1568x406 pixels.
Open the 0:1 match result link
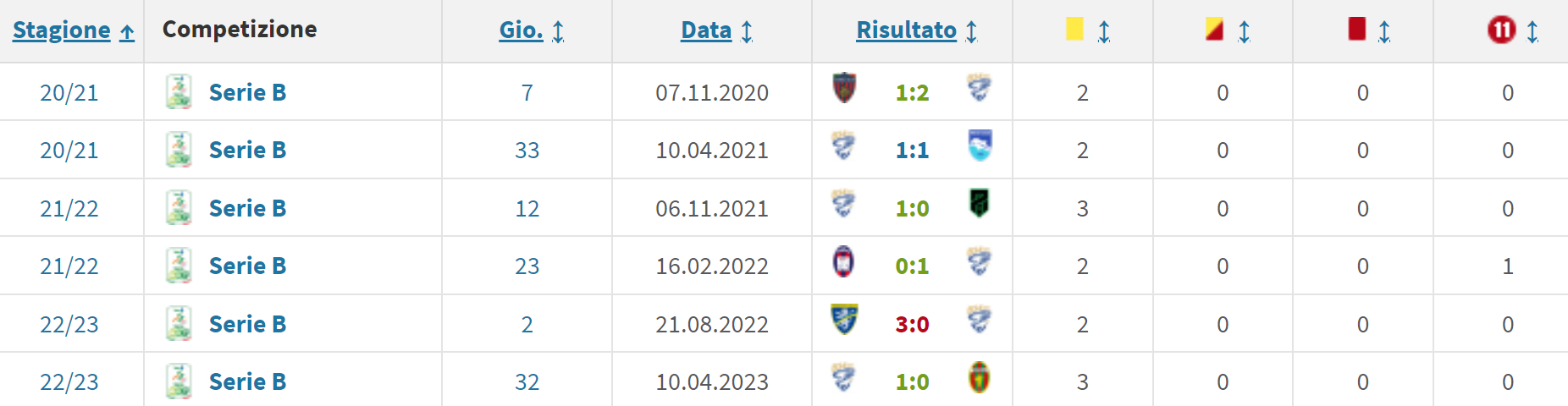[912, 266]
